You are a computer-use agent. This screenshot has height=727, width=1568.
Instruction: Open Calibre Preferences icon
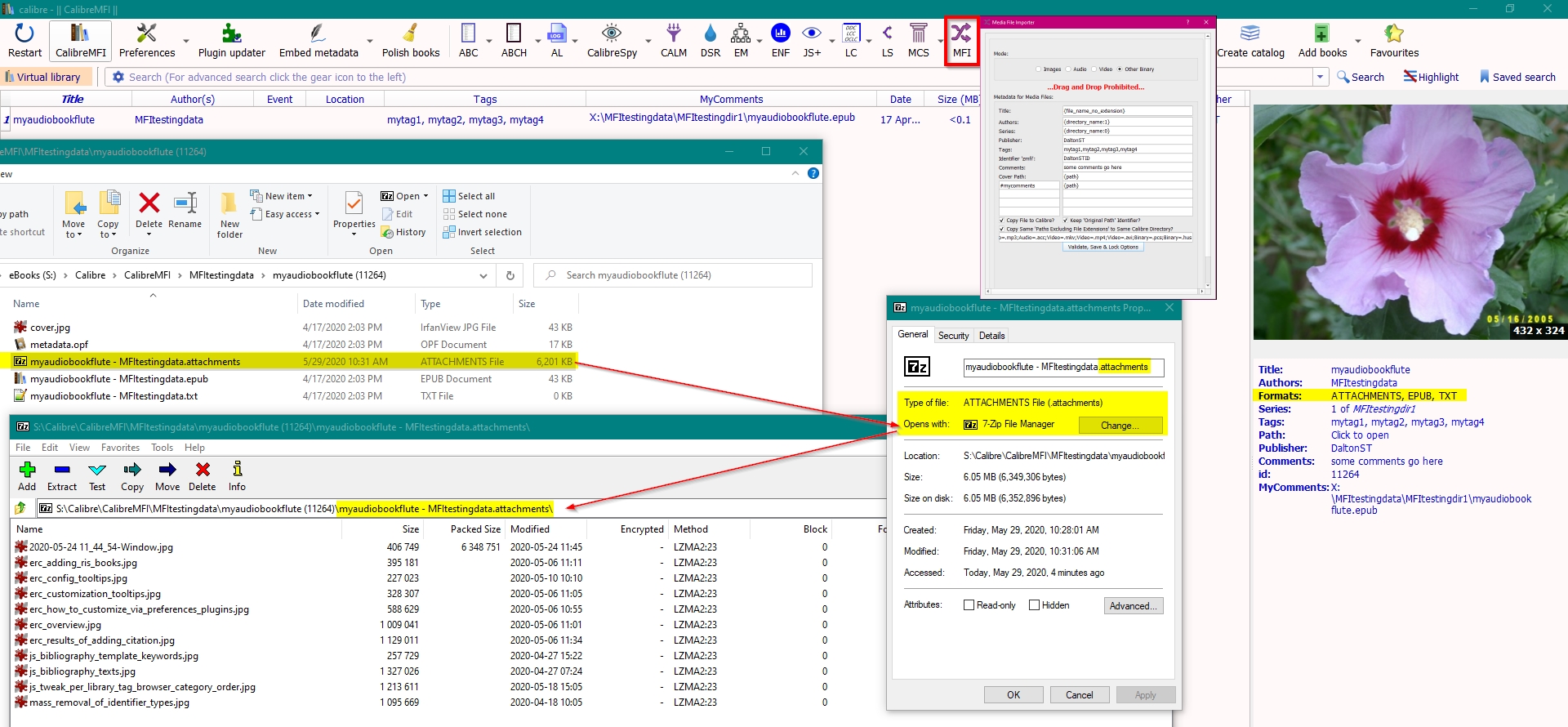pyautogui.click(x=147, y=40)
